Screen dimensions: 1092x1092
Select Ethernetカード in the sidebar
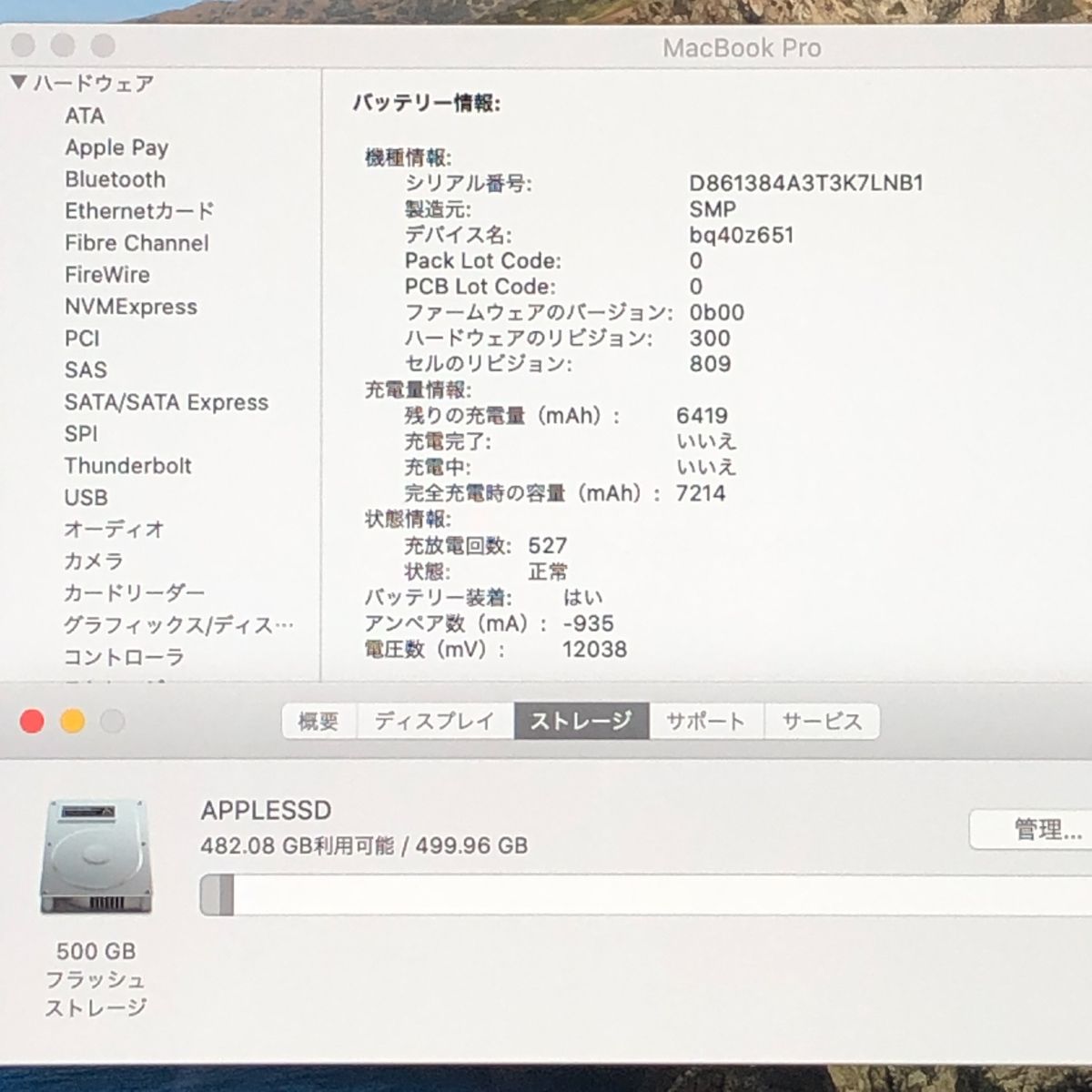[139, 211]
